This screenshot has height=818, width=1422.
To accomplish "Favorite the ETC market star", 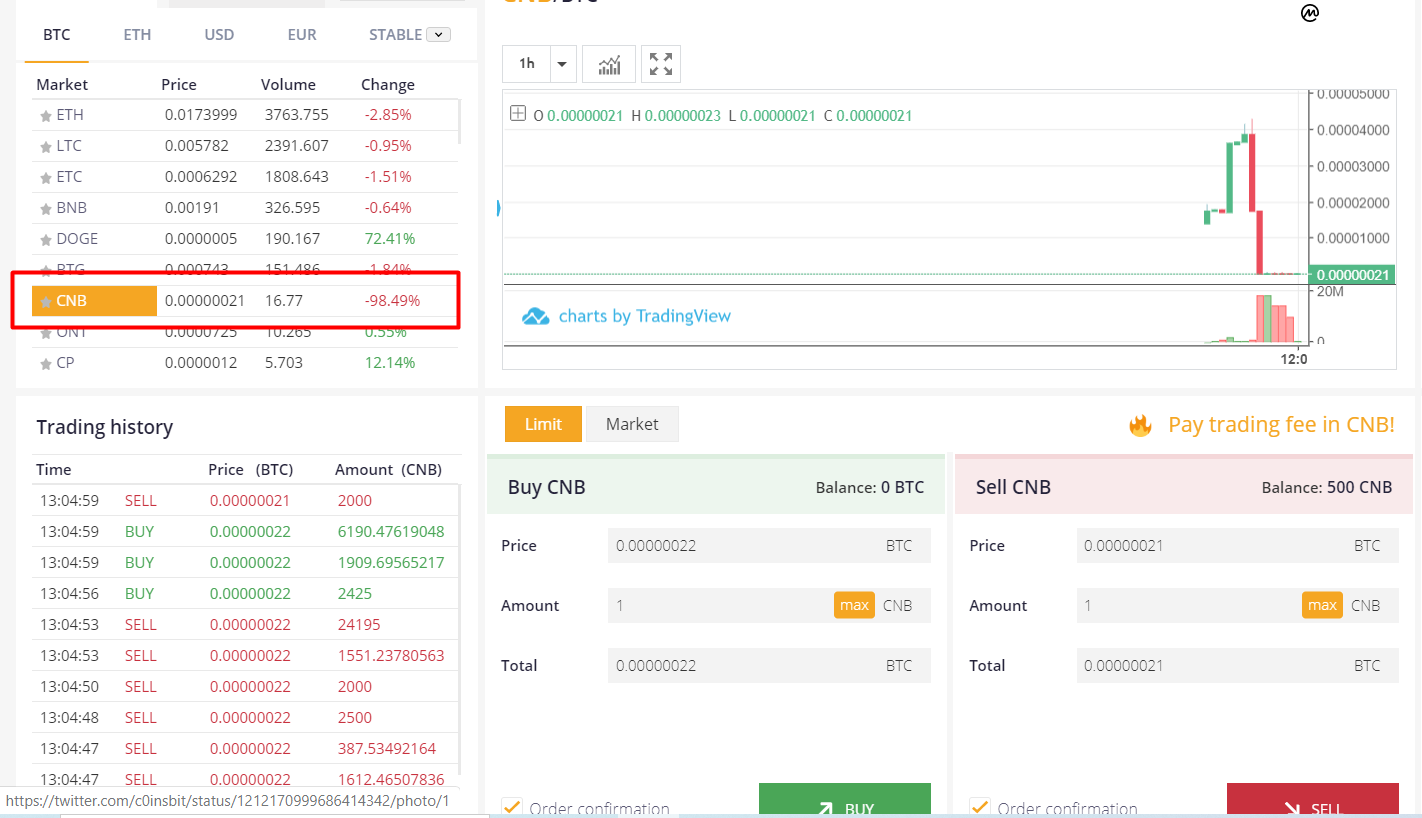I will [45, 178].
